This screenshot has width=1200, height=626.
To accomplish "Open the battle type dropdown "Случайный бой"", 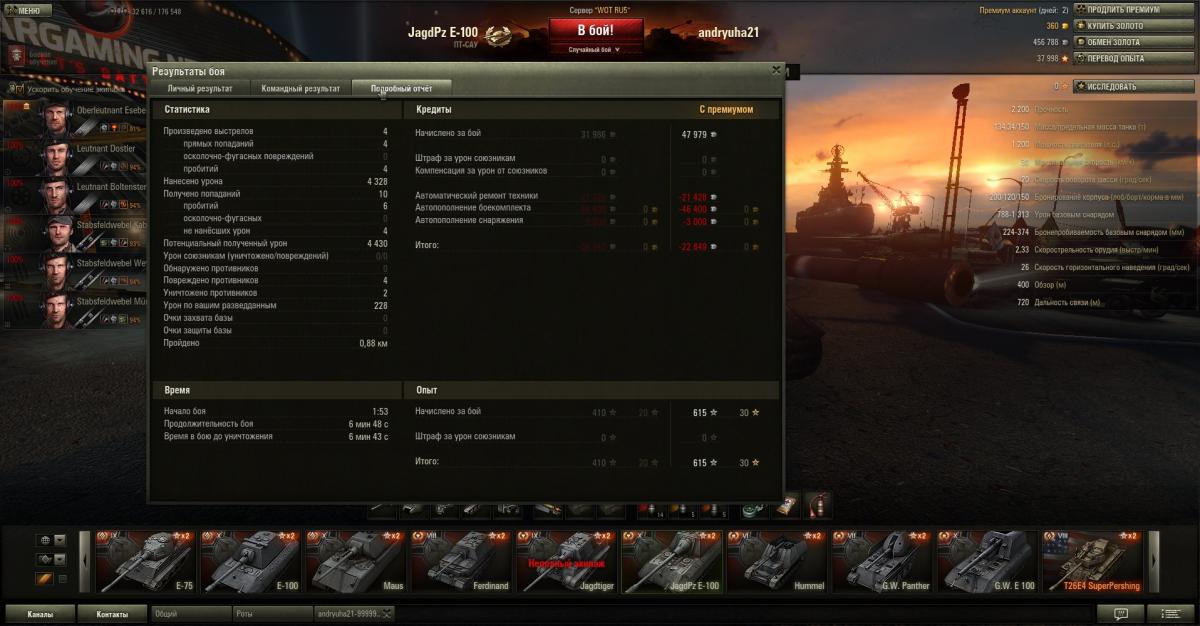I will click(594, 49).
